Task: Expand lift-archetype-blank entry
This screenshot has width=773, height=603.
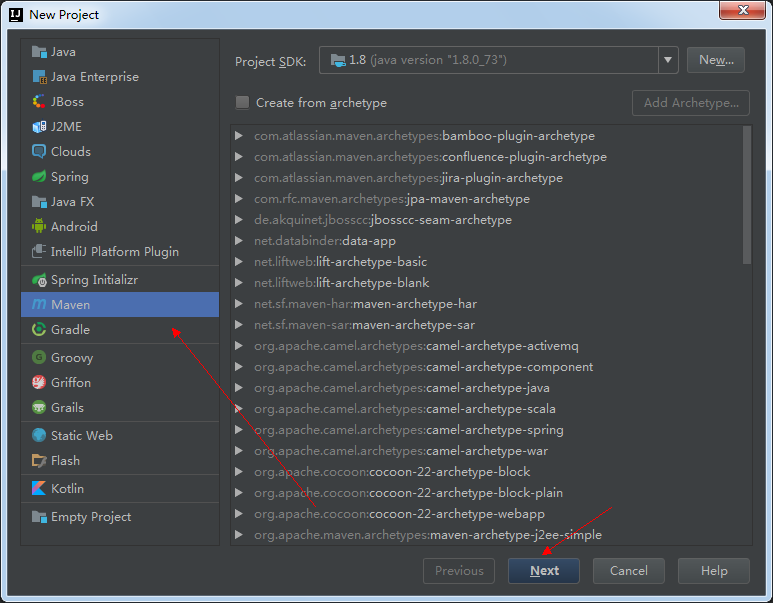Action: click(239, 283)
